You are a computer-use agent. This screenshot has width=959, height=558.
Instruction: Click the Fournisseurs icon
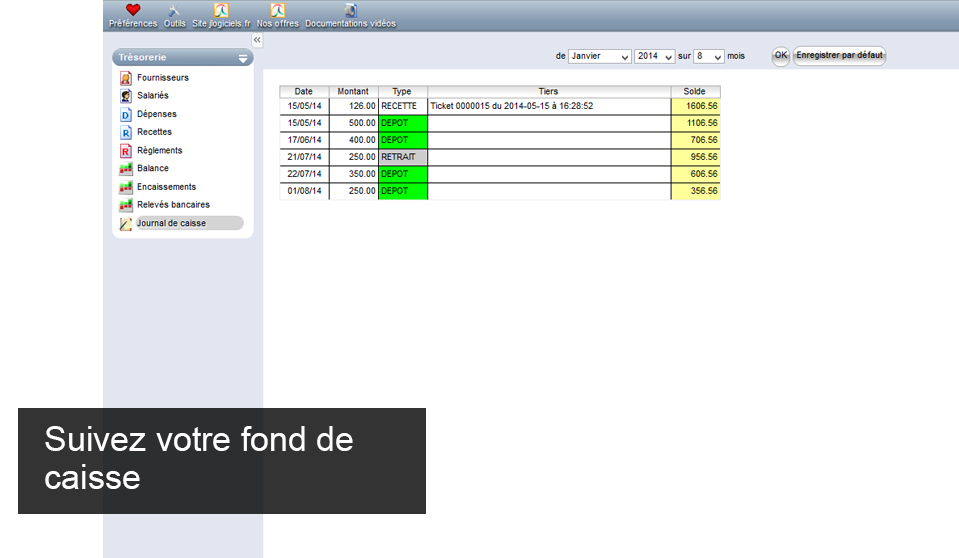(125, 78)
